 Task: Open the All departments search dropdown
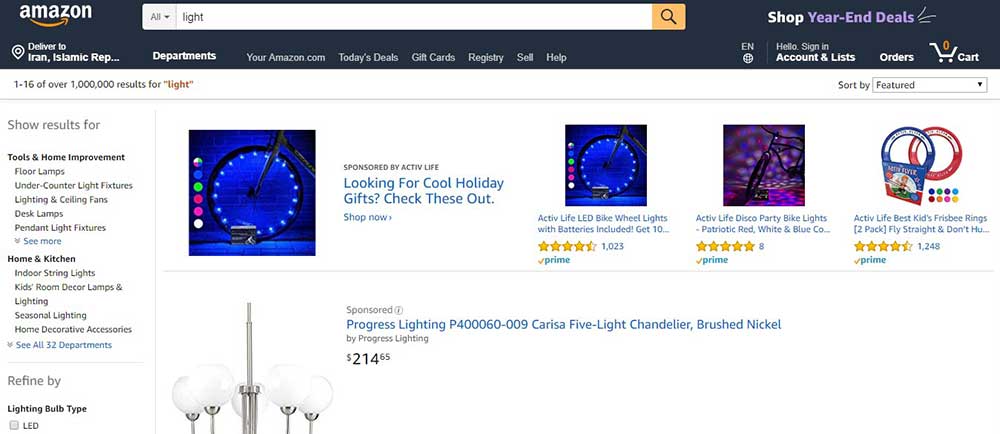tap(159, 17)
